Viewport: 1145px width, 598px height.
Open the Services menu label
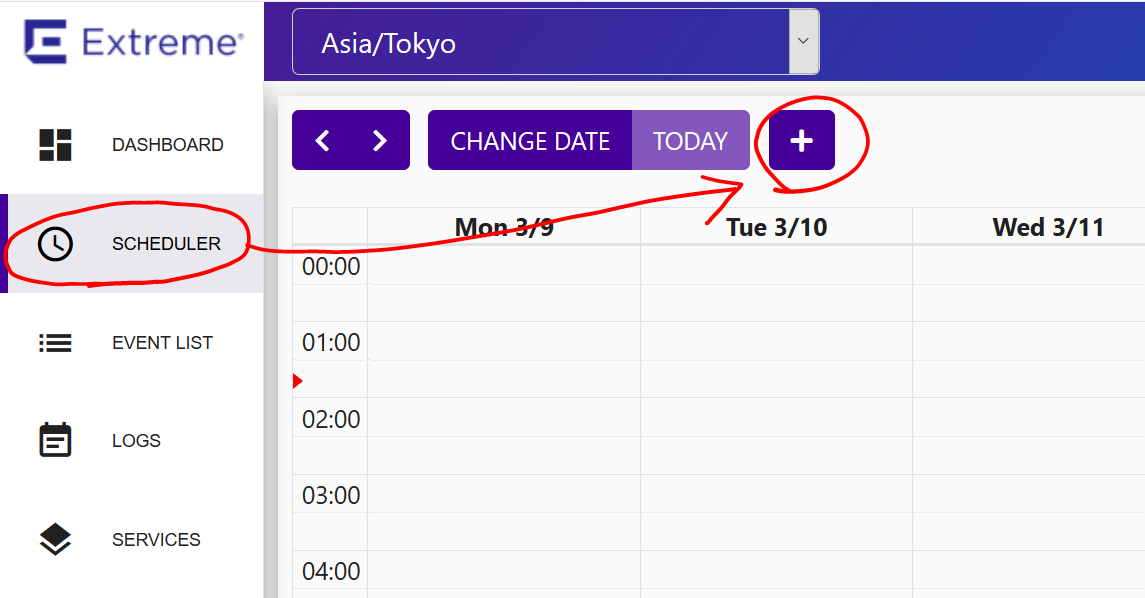(156, 540)
